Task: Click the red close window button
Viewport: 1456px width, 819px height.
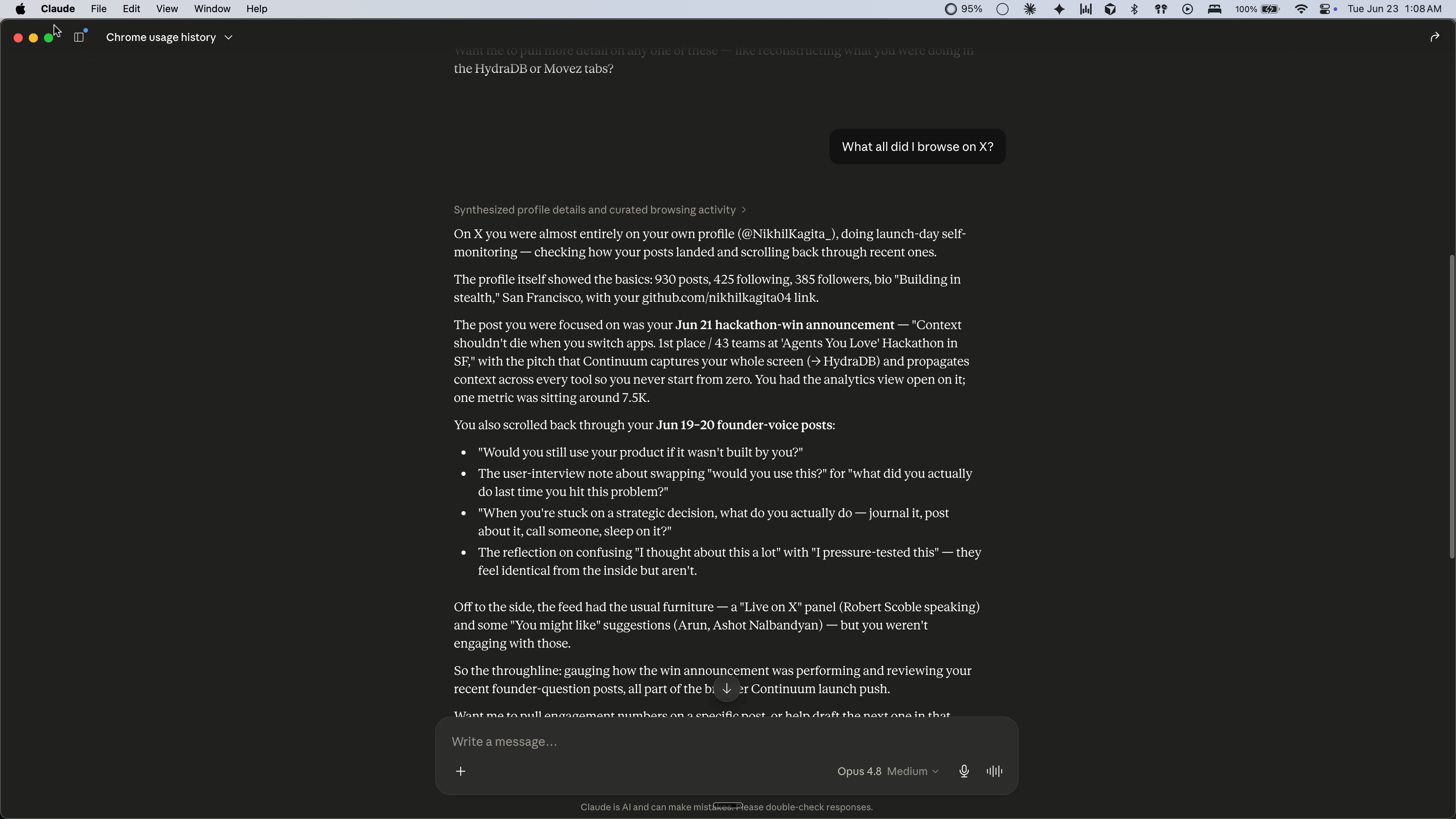Action: (x=18, y=38)
